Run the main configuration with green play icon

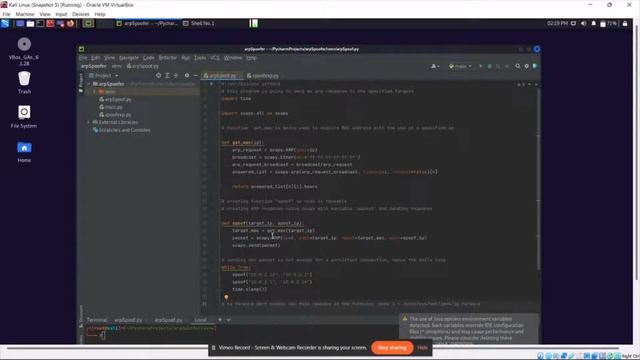click(x=480, y=66)
